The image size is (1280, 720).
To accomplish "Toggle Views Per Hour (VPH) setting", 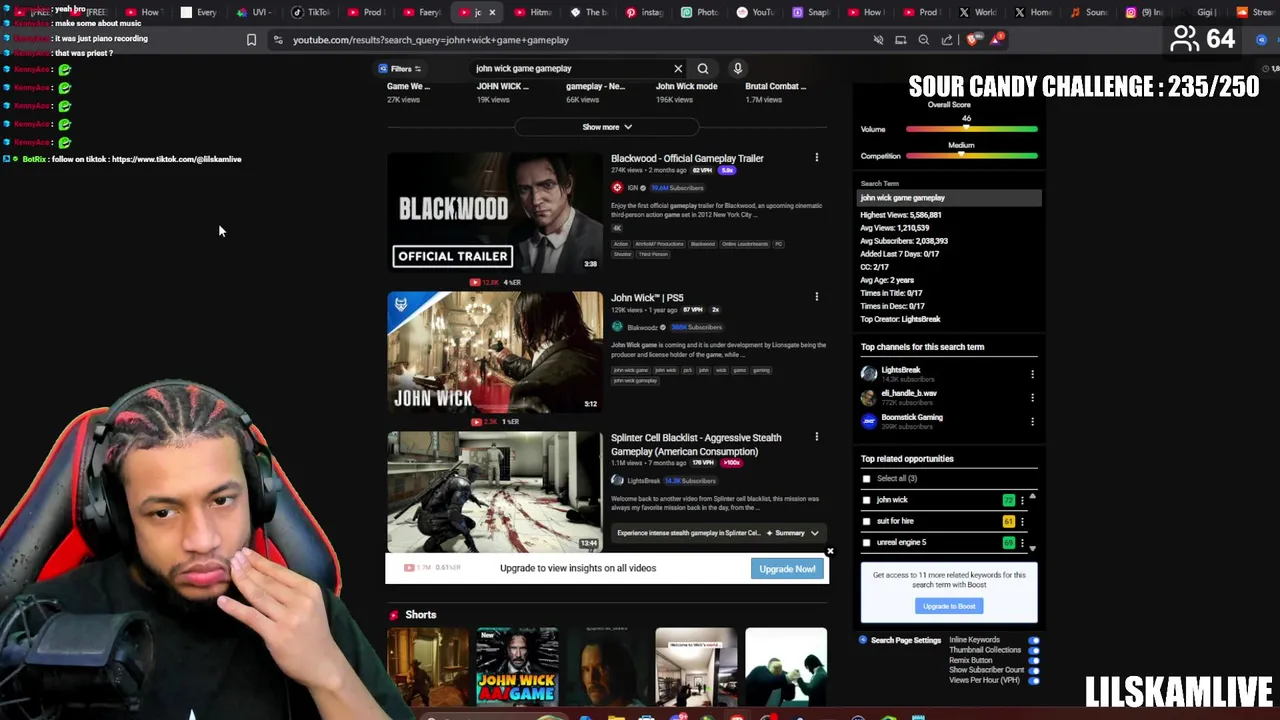I will (1033, 680).
